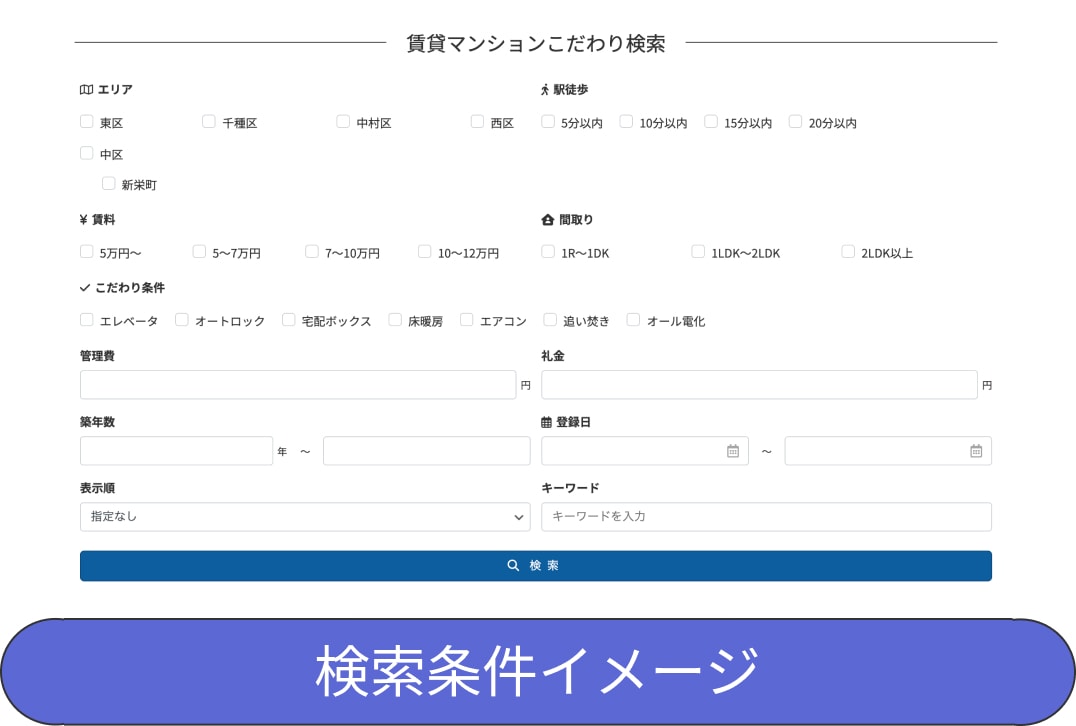Click the 賃貸マンションこだわり検索 heading
The height and width of the screenshot is (726, 1076).
click(x=536, y=43)
